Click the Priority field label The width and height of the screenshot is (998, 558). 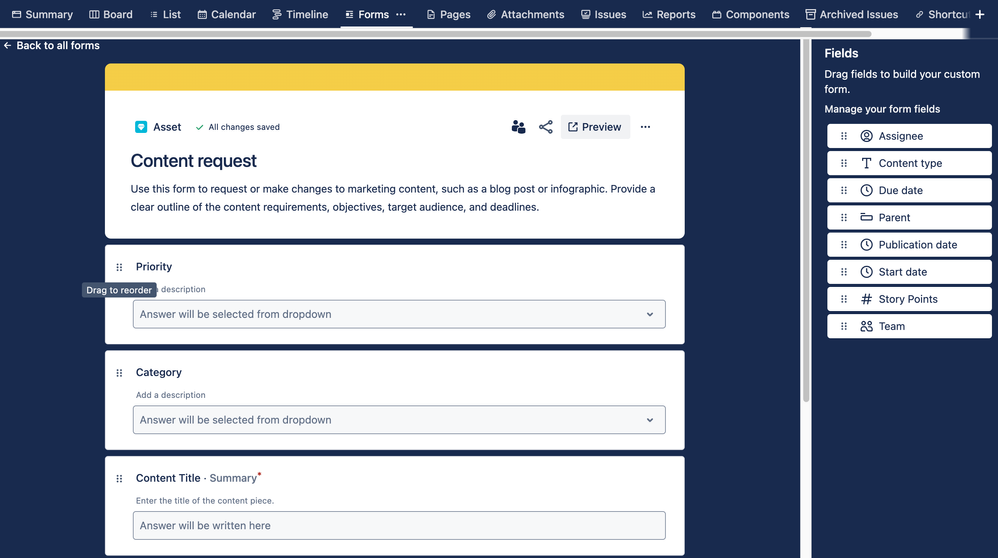coord(154,267)
